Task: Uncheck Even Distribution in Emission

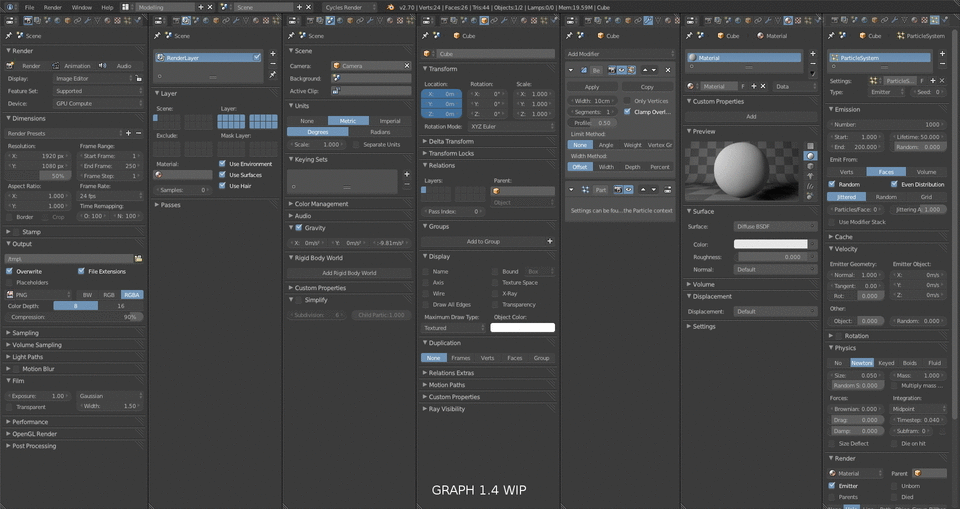Action: (x=894, y=184)
